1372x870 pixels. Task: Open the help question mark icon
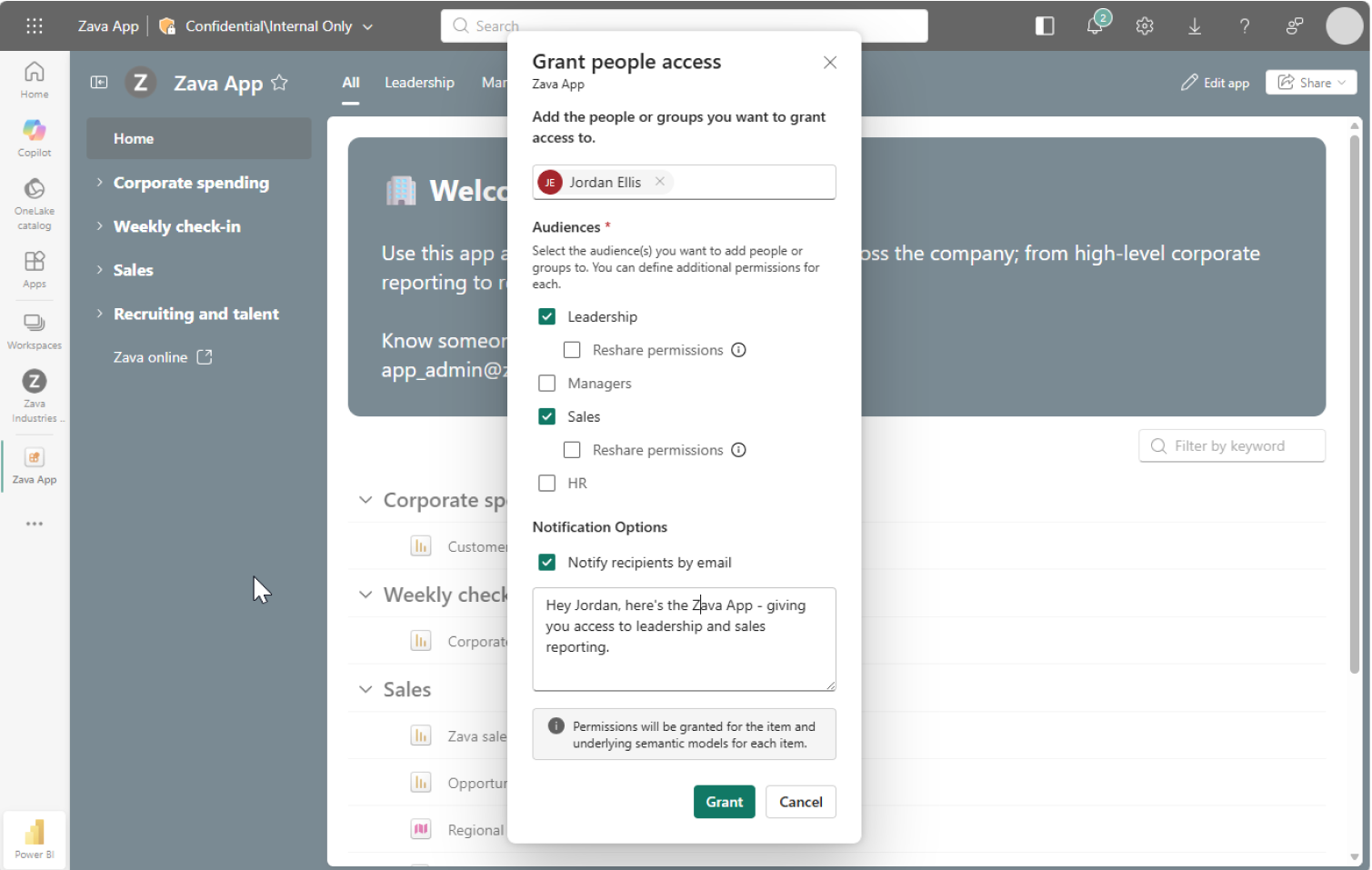1245,26
